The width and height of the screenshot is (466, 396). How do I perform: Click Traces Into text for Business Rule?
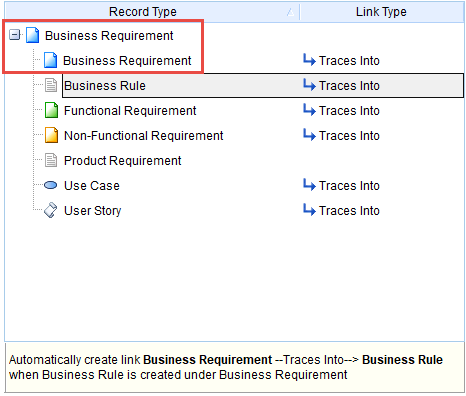349,86
